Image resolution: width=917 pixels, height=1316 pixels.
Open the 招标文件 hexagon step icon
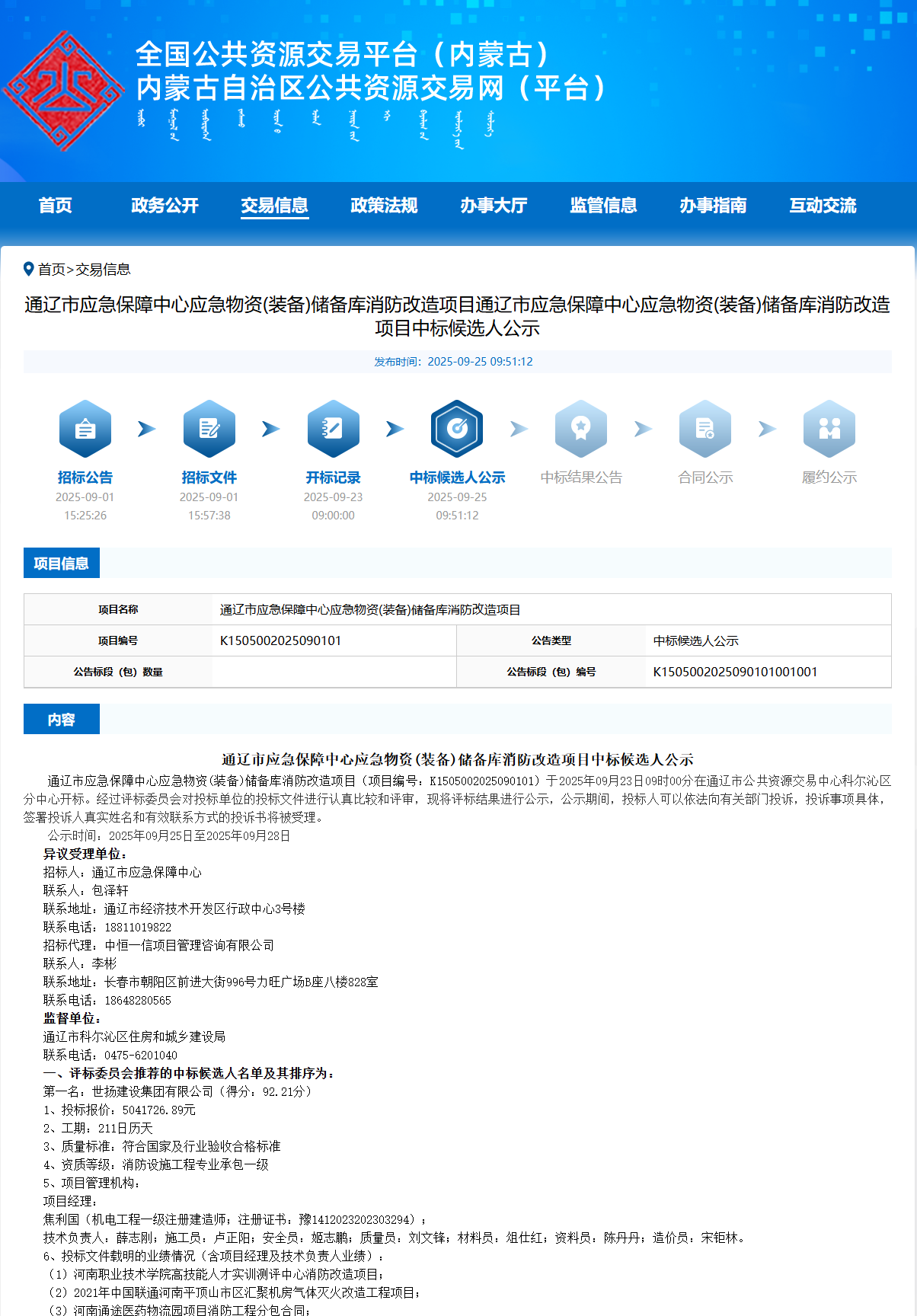click(209, 429)
